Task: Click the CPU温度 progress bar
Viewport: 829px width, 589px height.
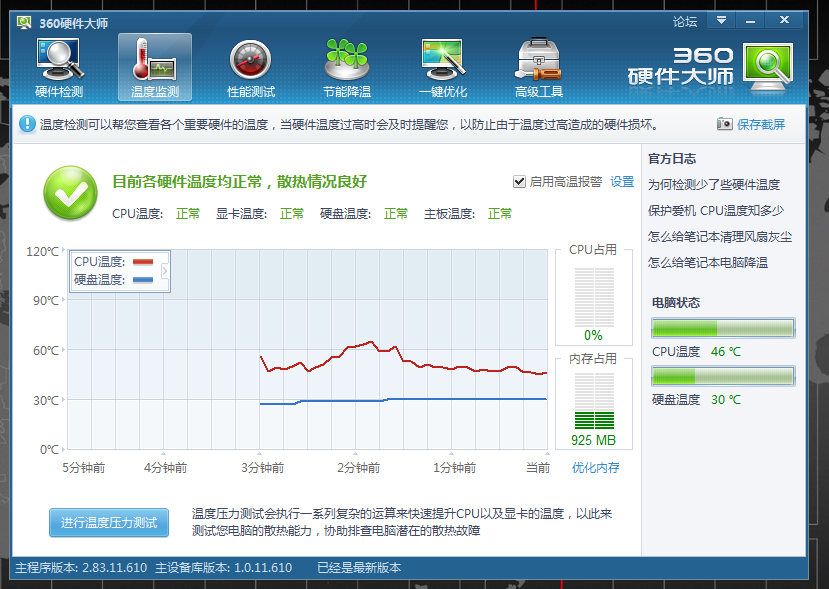Action: tap(723, 328)
